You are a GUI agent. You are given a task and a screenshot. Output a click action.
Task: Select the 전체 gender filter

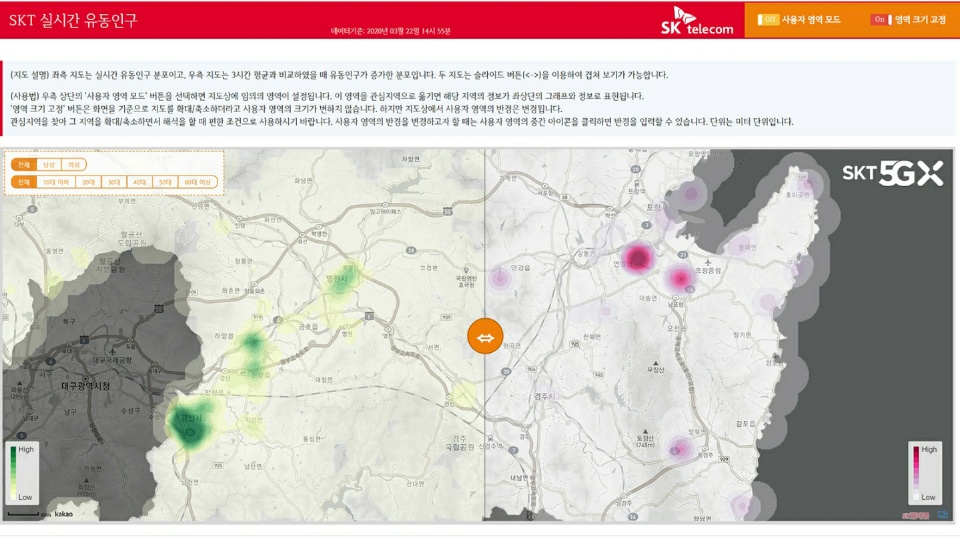point(24,164)
